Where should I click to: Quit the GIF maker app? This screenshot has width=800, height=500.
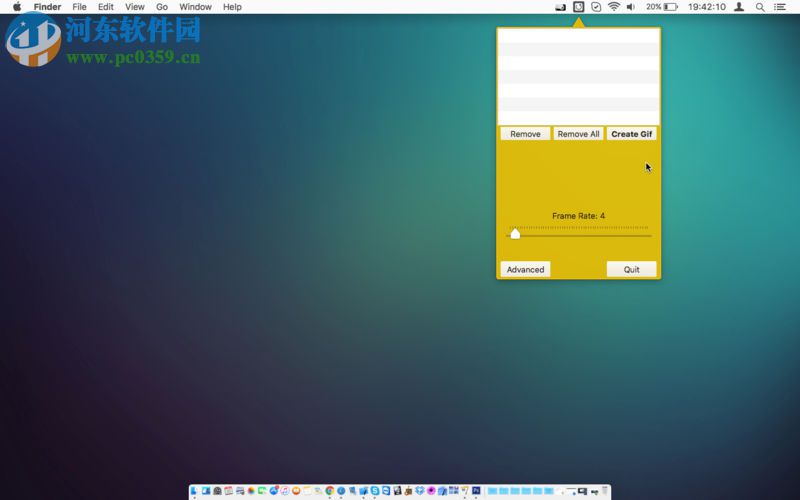(x=632, y=269)
